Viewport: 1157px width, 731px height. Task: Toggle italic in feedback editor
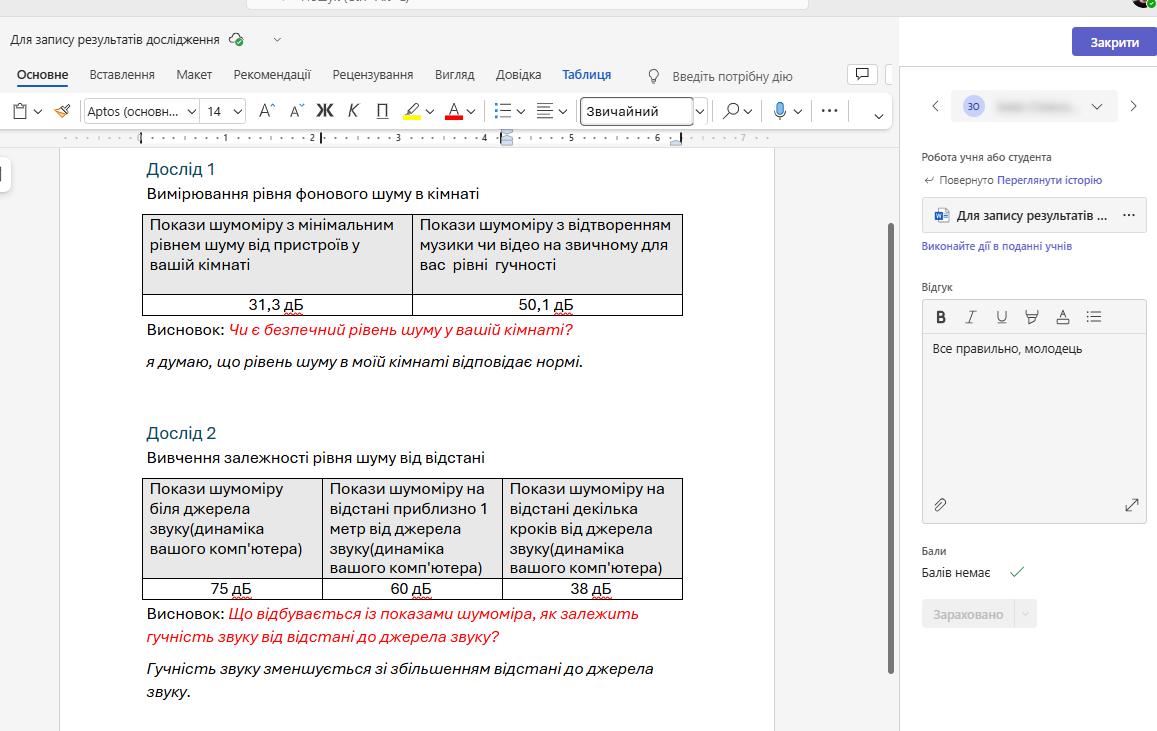coord(971,317)
